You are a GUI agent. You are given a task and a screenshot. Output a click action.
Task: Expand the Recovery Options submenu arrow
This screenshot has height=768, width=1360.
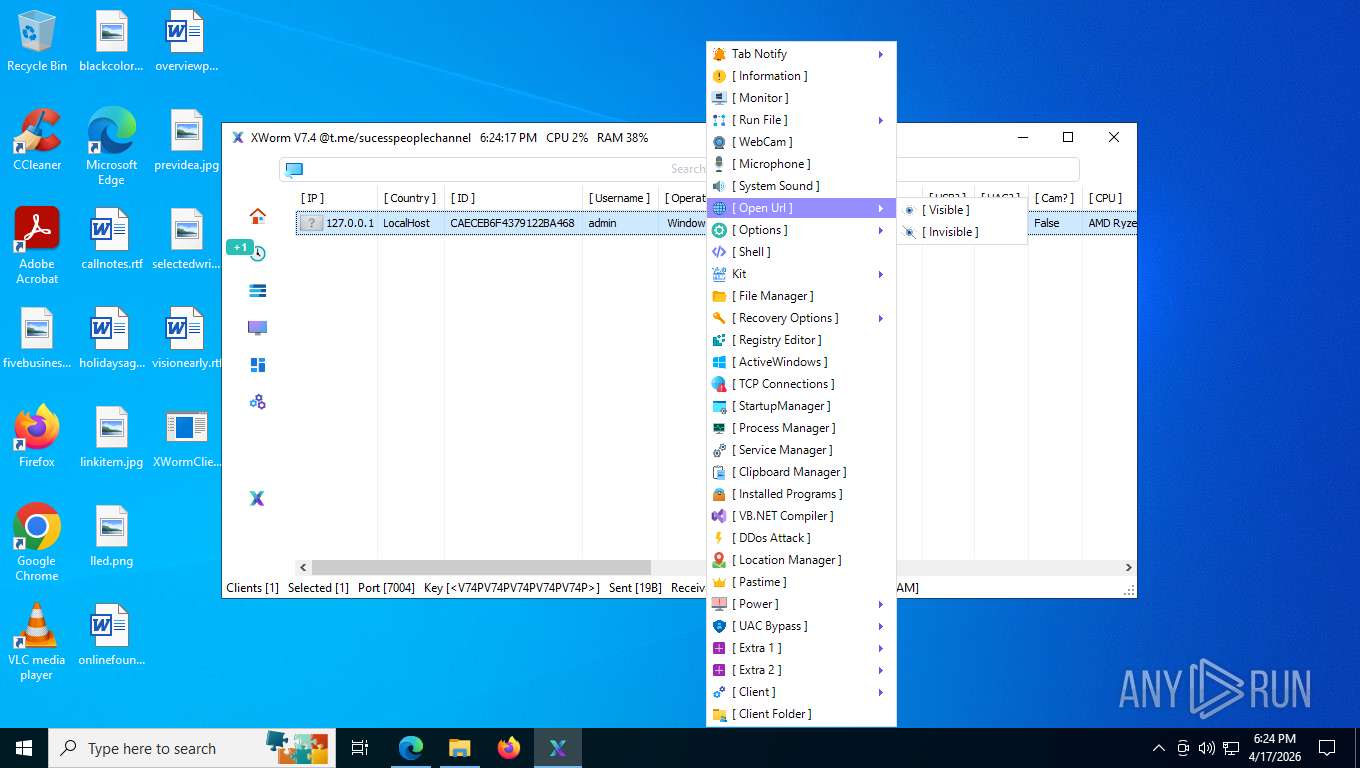[x=881, y=318]
